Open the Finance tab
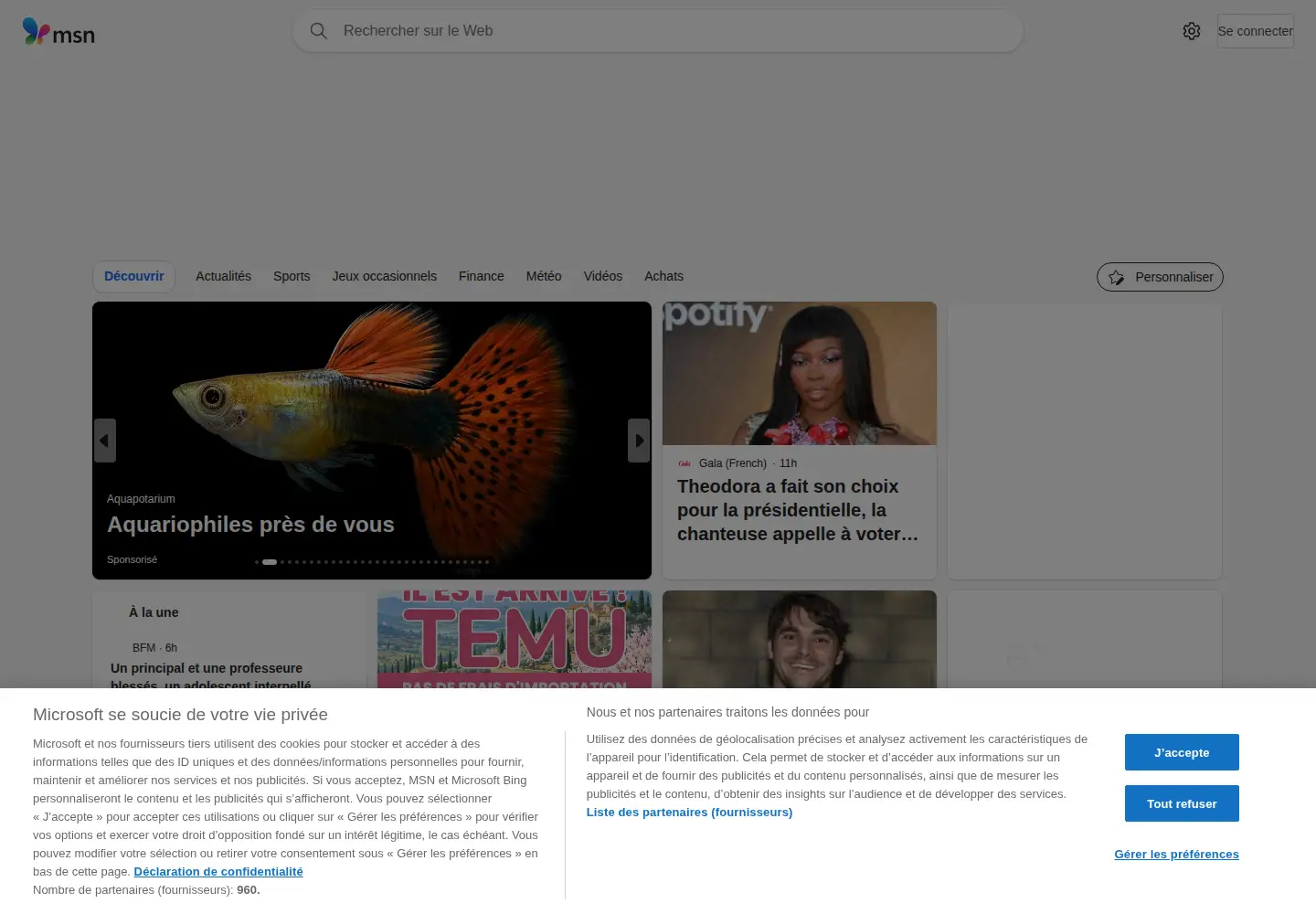Screen dimensions: 1316x914 (x=482, y=276)
